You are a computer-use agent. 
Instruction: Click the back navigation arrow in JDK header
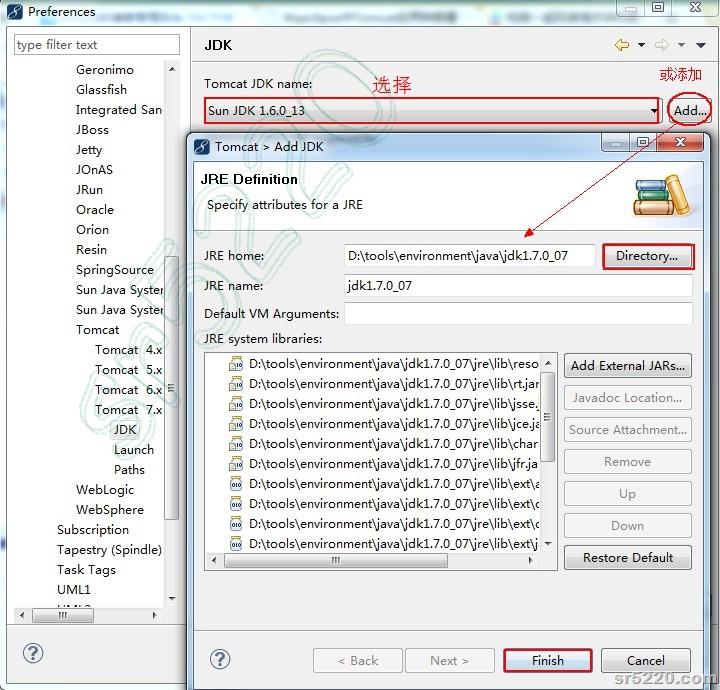click(x=622, y=45)
